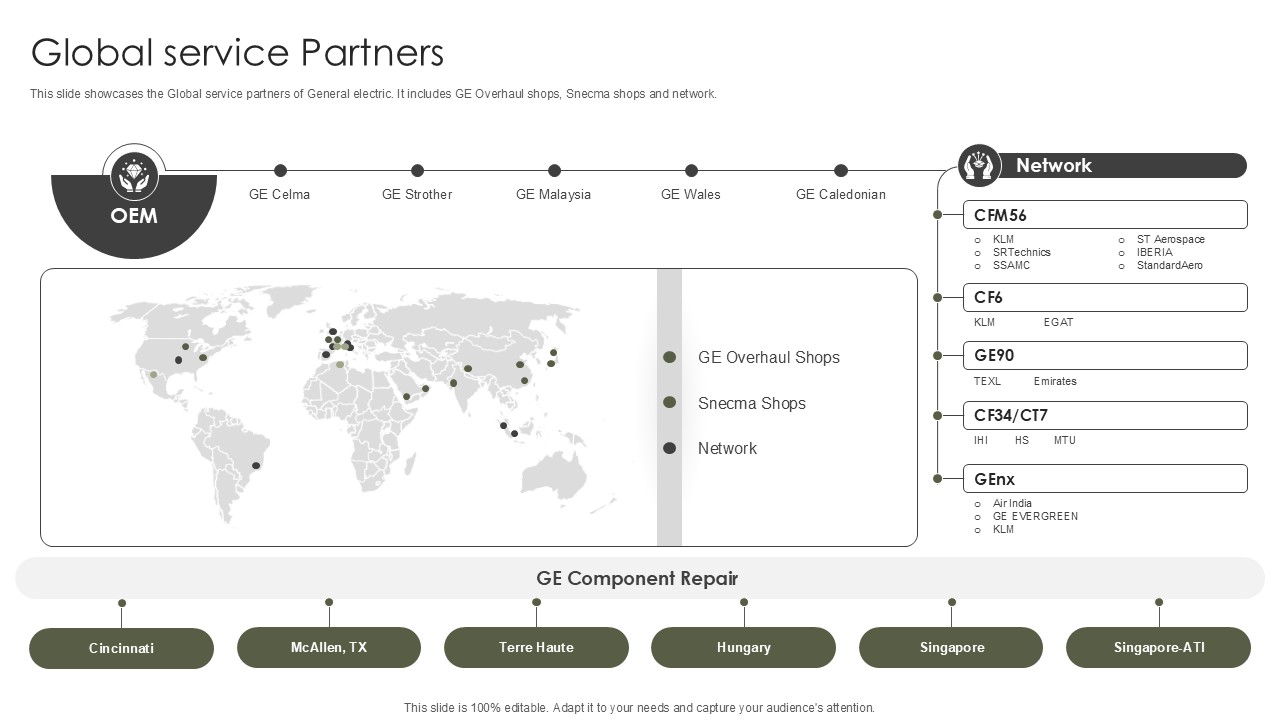The image size is (1280, 720).
Task: Click the GE Wales label
Action: (x=690, y=194)
